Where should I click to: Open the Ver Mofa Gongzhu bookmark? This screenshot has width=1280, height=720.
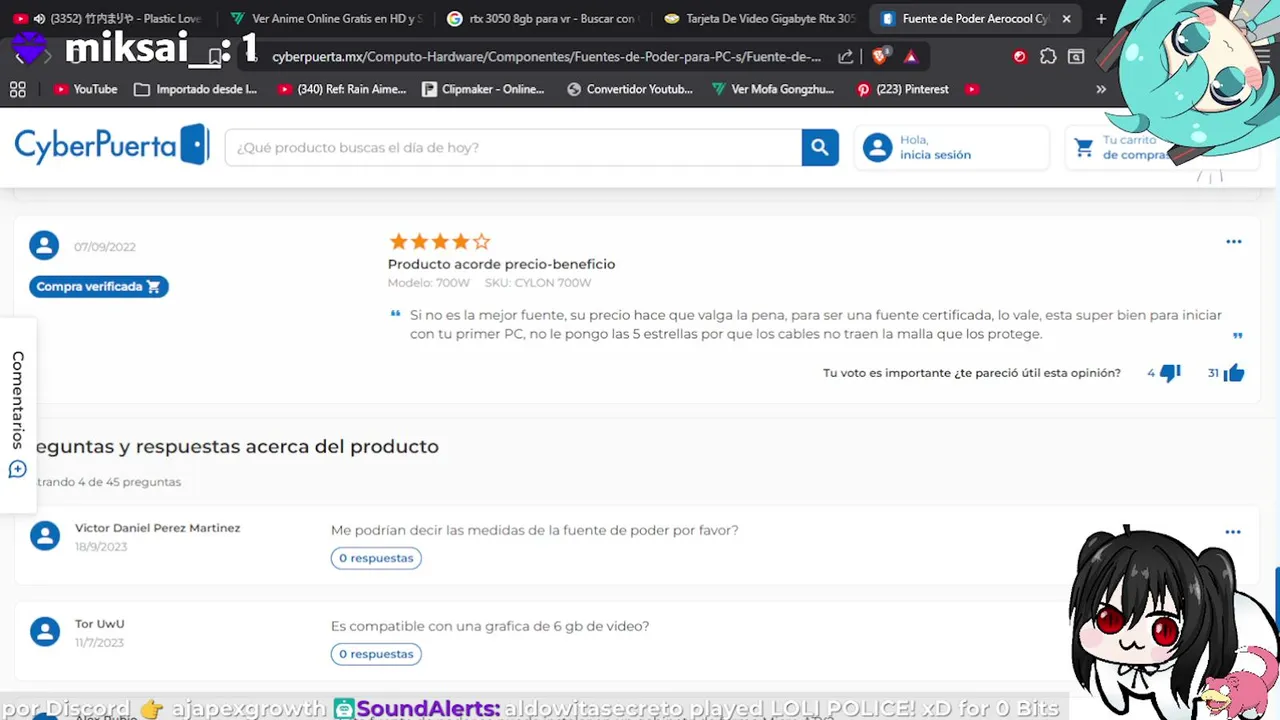772,89
